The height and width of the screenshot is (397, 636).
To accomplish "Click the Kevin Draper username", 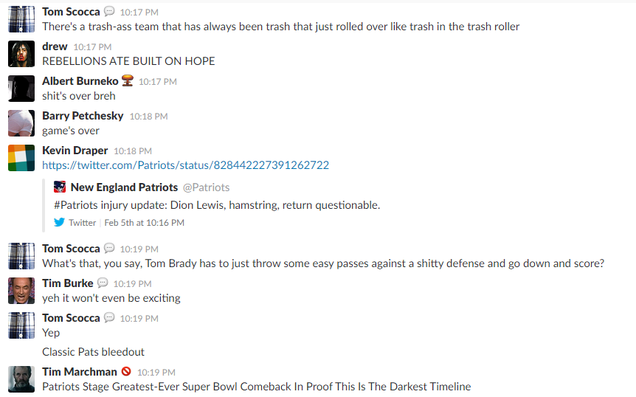I will 75,150.
